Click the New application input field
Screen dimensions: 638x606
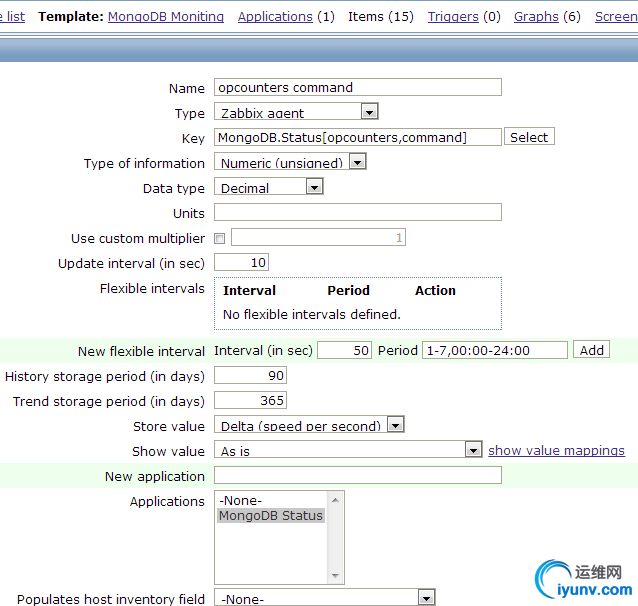[358, 476]
